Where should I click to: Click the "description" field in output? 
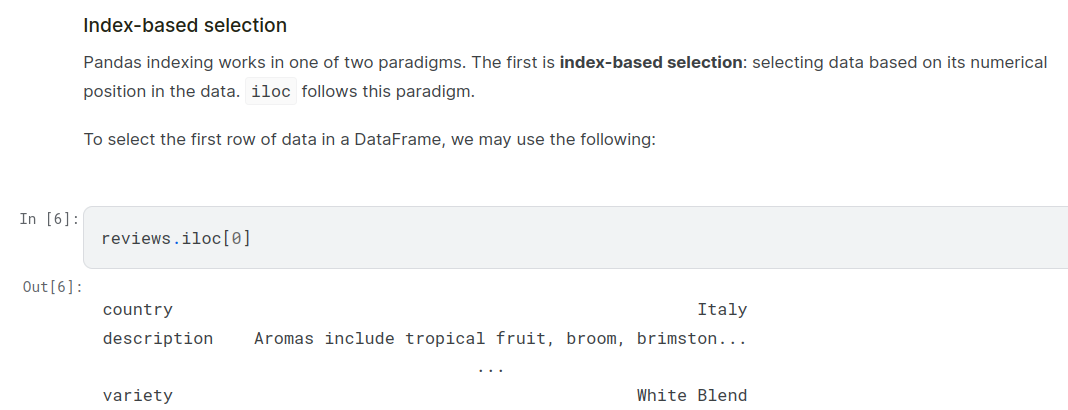point(157,339)
